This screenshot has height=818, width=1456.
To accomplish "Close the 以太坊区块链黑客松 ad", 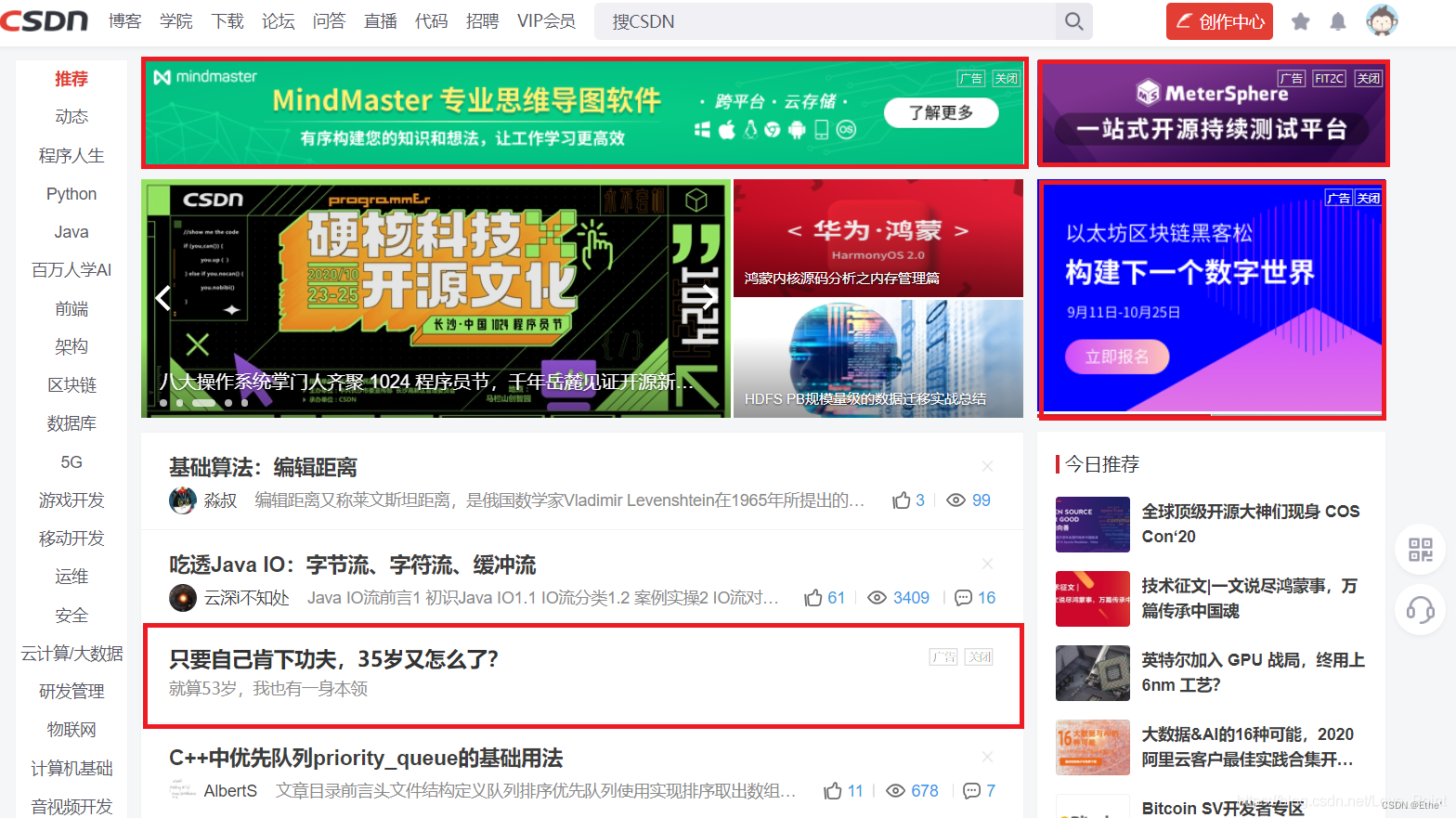I will pos(1368,198).
